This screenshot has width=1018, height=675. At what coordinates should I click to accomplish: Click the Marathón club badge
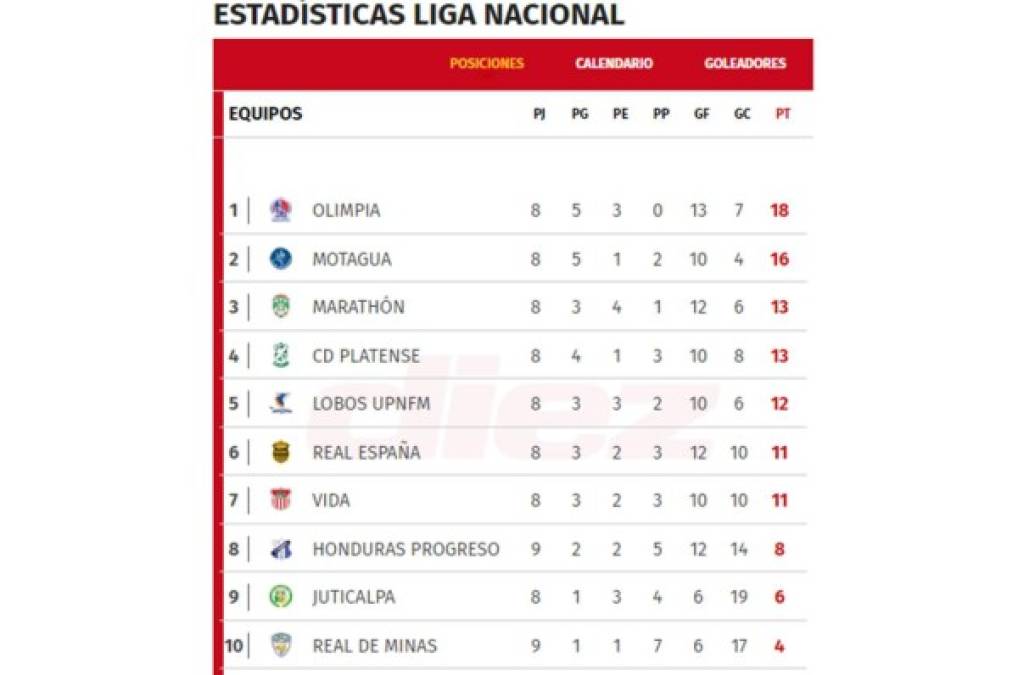[x=281, y=306]
